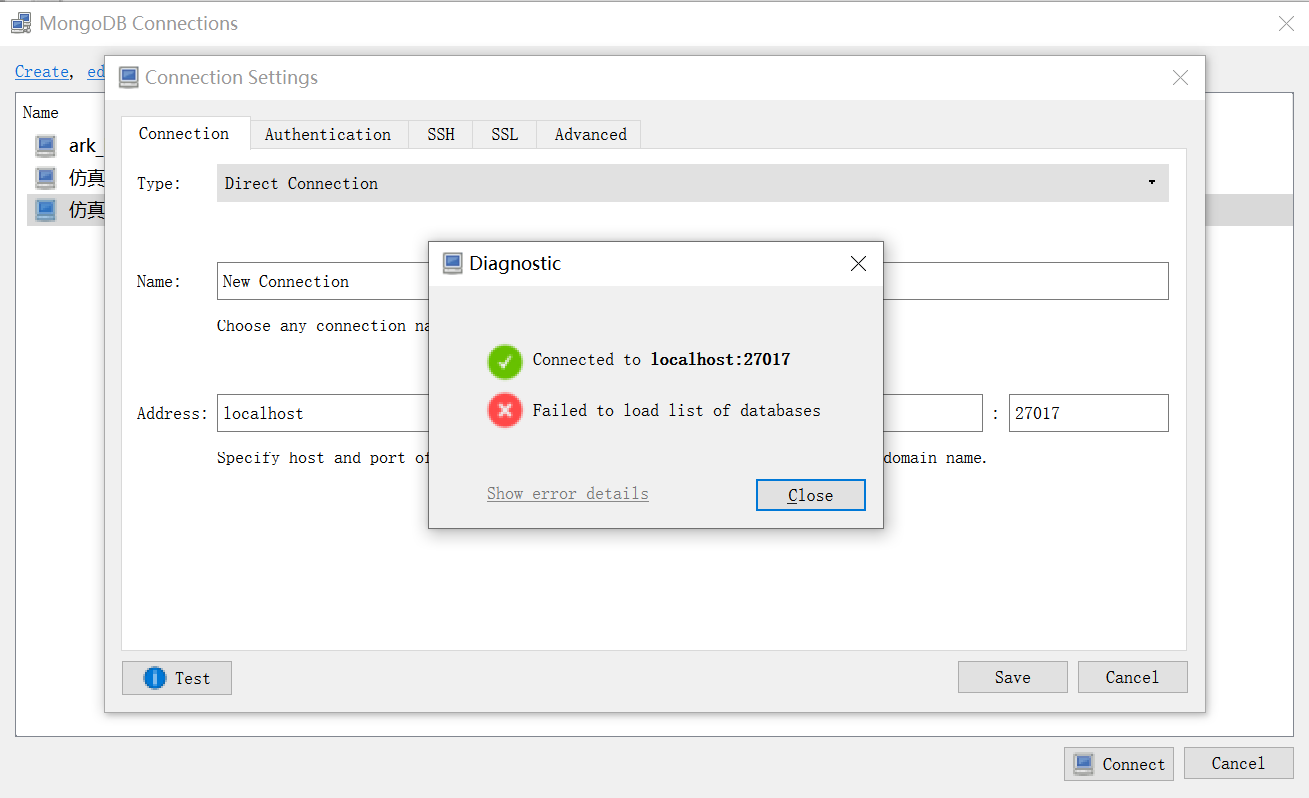Image resolution: width=1309 pixels, height=798 pixels.
Task: Click the Test button
Action: (x=177, y=678)
